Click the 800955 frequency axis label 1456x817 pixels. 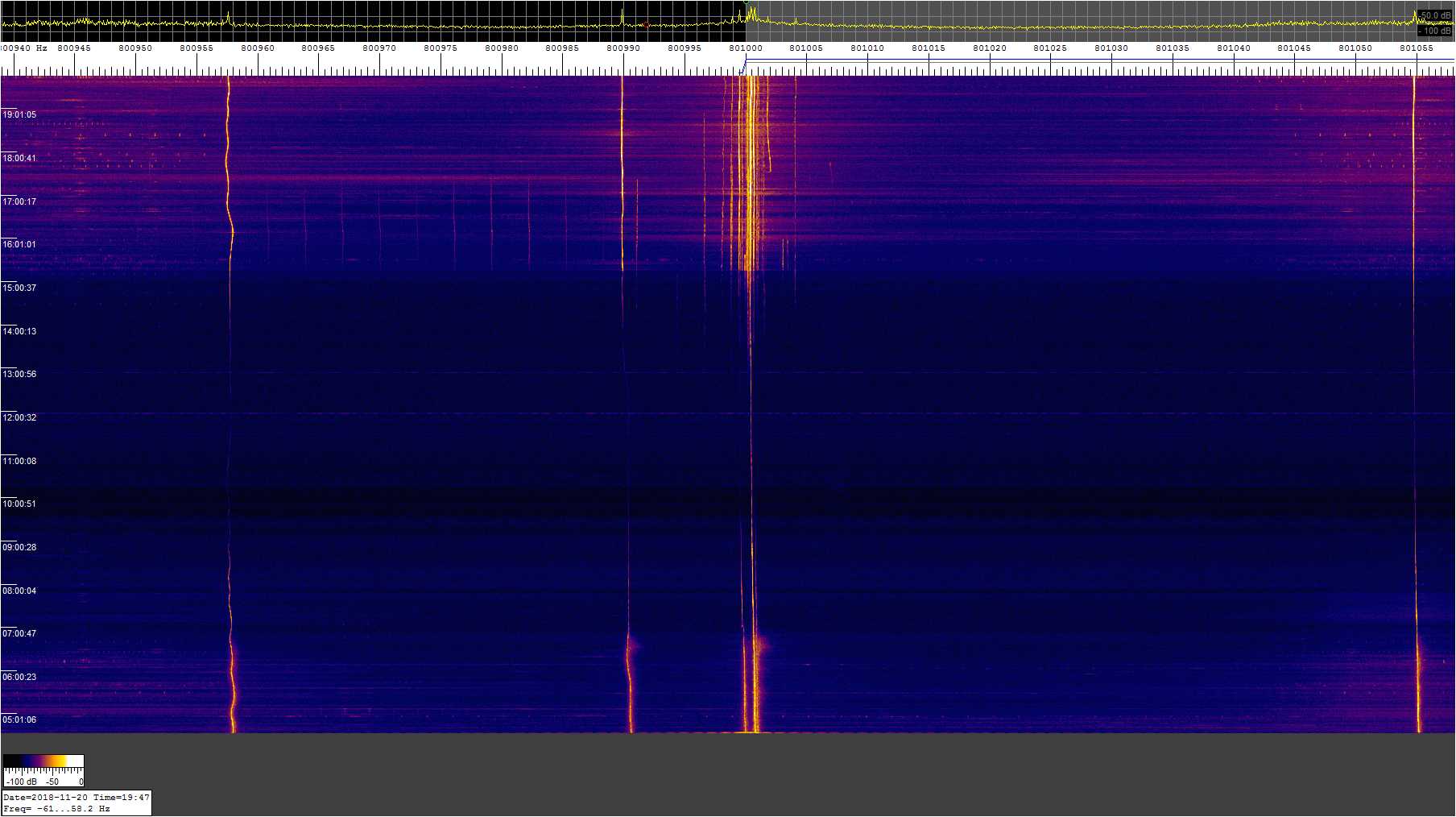coord(196,48)
